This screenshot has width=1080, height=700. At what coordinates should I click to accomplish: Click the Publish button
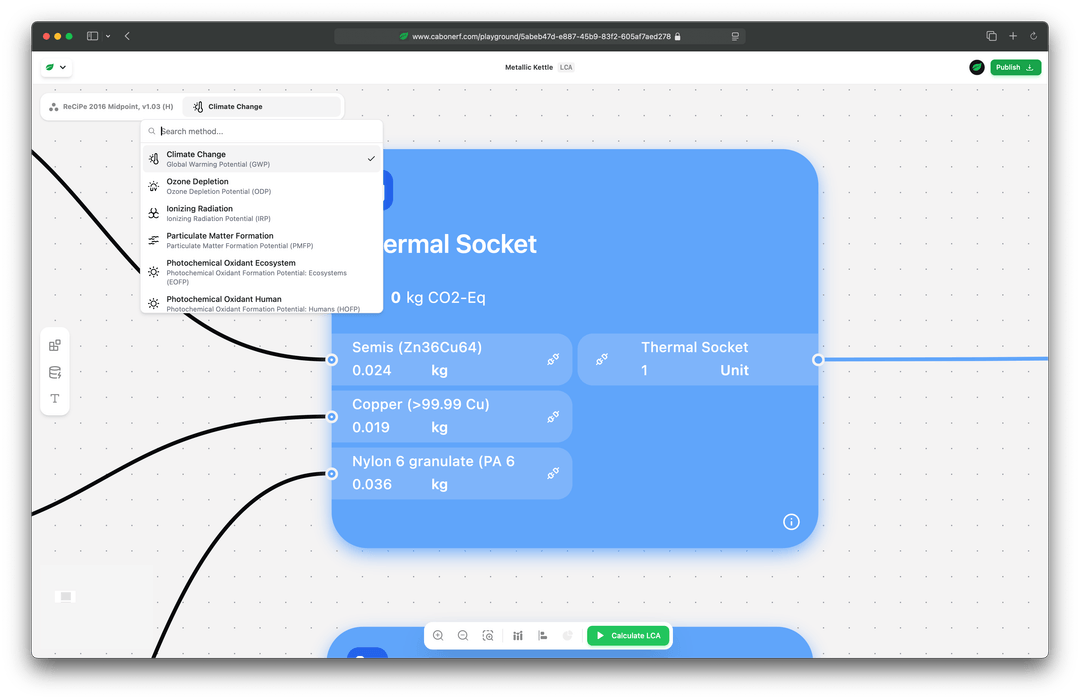tap(1015, 68)
